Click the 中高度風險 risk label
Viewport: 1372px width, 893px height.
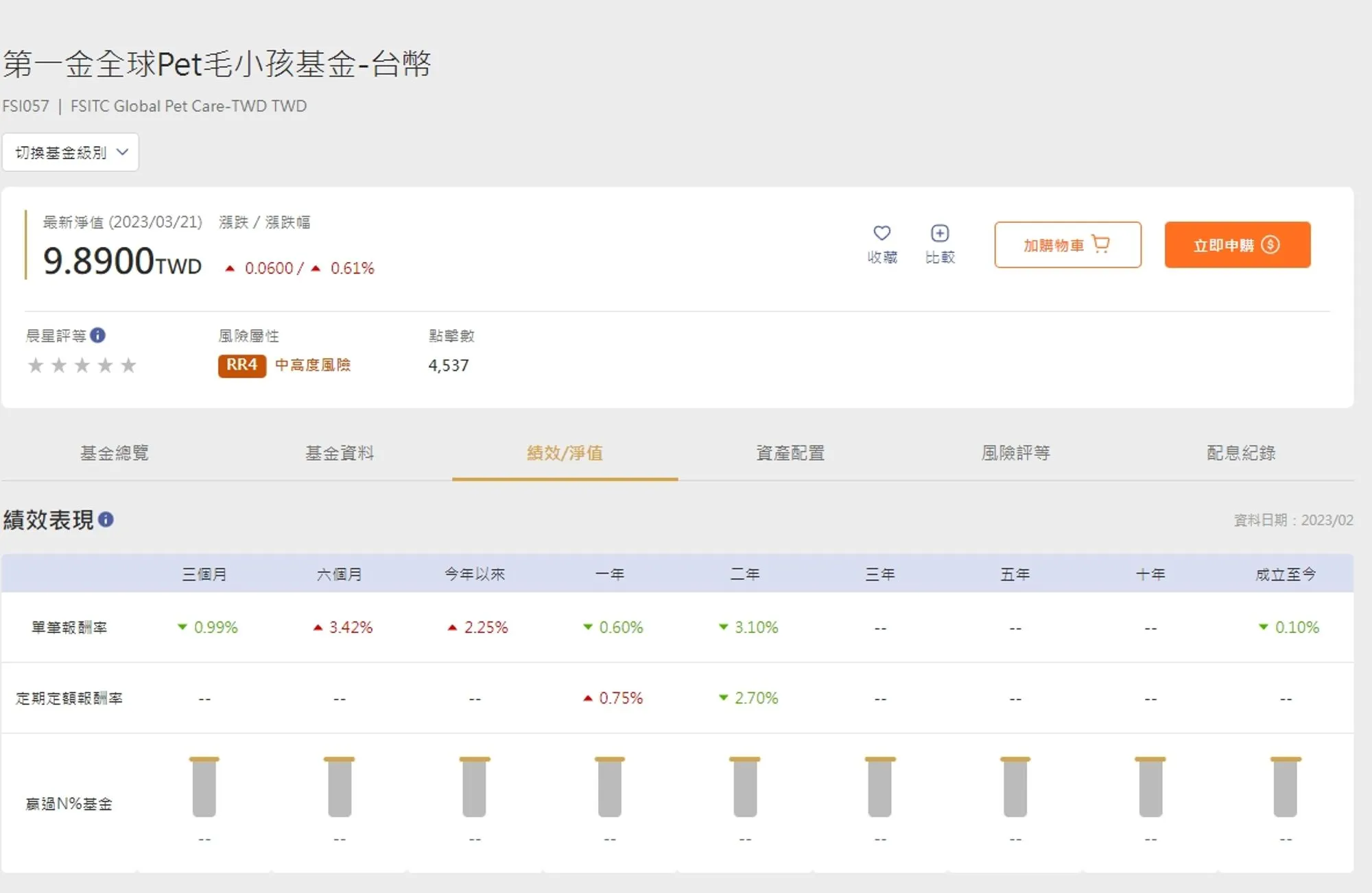[x=313, y=365]
